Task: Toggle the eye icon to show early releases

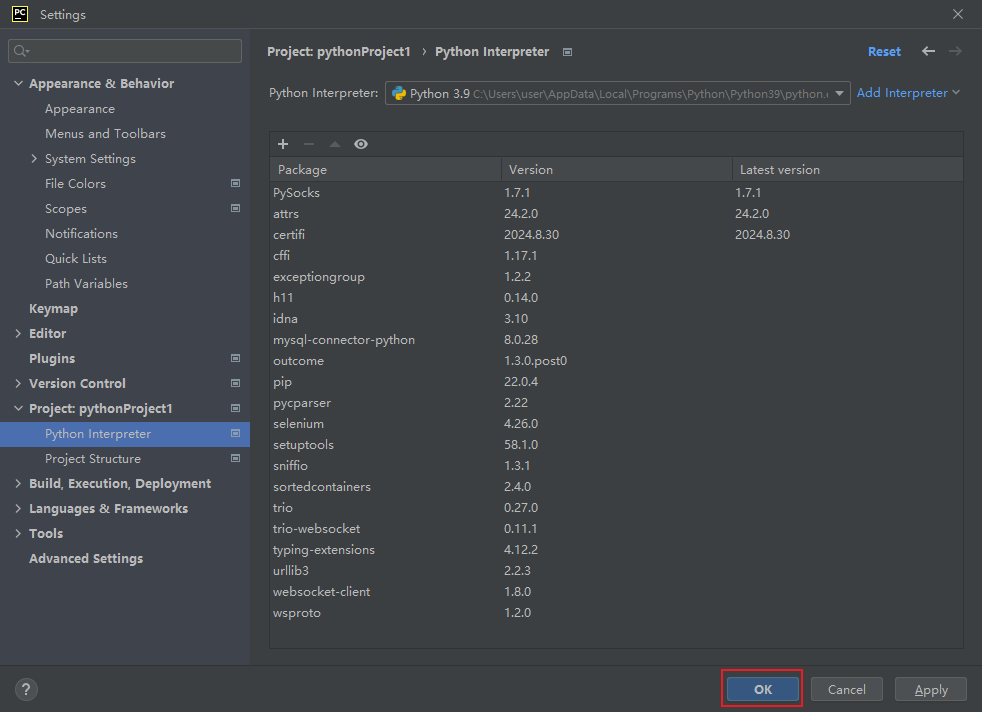Action: [x=361, y=143]
